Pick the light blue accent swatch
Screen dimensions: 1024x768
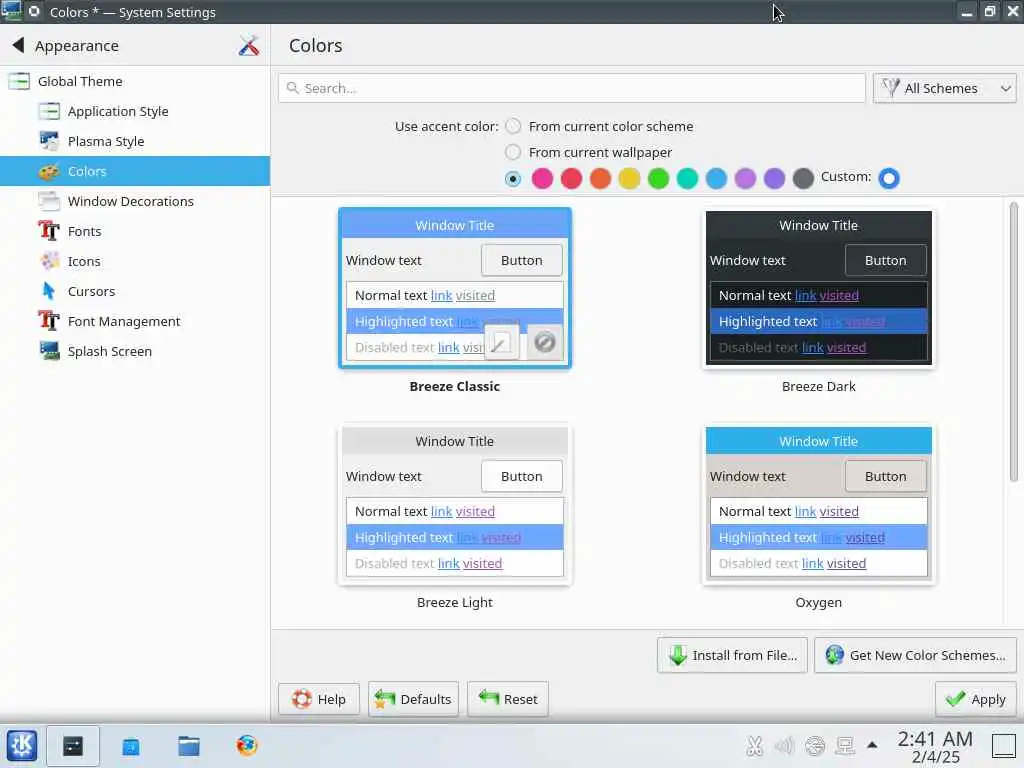click(716, 178)
